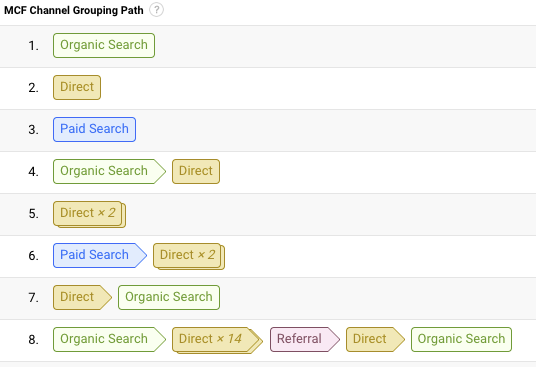This screenshot has width=536, height=367.
Task: Pick the Organic Search chip in row 7
Action: coord(169,298)
